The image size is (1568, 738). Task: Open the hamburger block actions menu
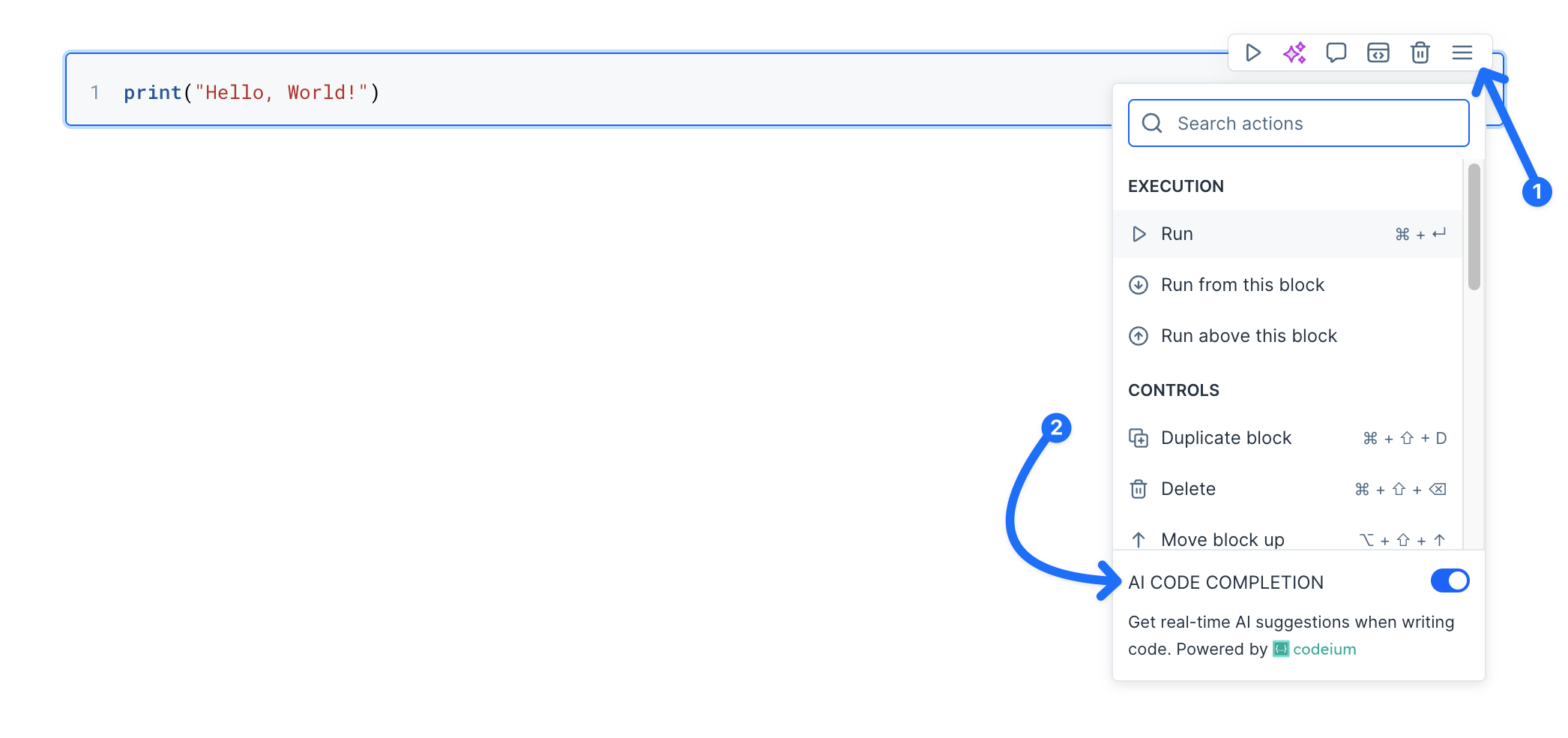[1462, 52]
